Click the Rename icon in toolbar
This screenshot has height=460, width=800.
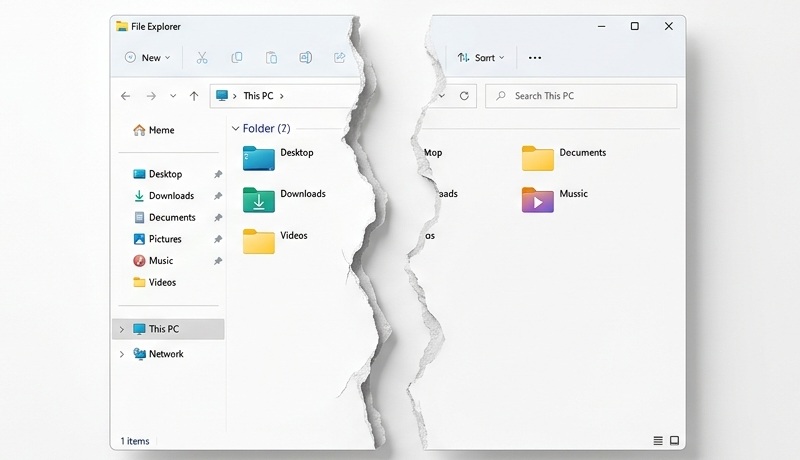[x=305, y=58]
